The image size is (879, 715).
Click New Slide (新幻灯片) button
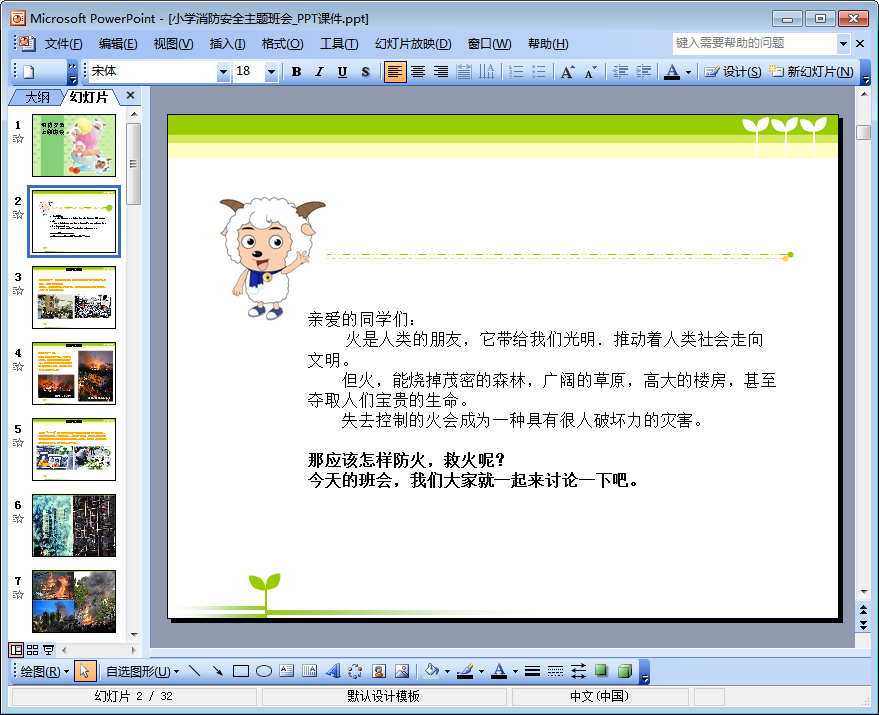[811, 72]
